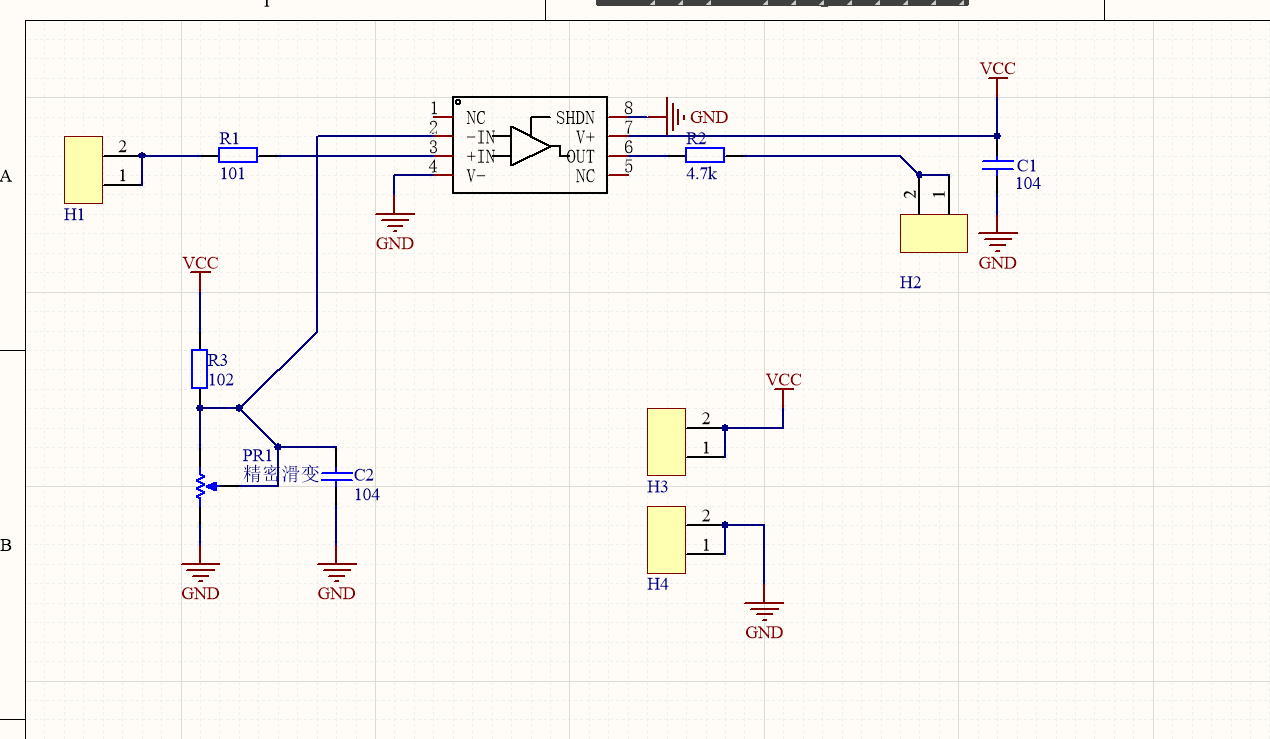Image resolution: width=1270 pixels, height=739 pixels.
Task: Select resistor R3 symbol
Action: (x=199, y=369)
